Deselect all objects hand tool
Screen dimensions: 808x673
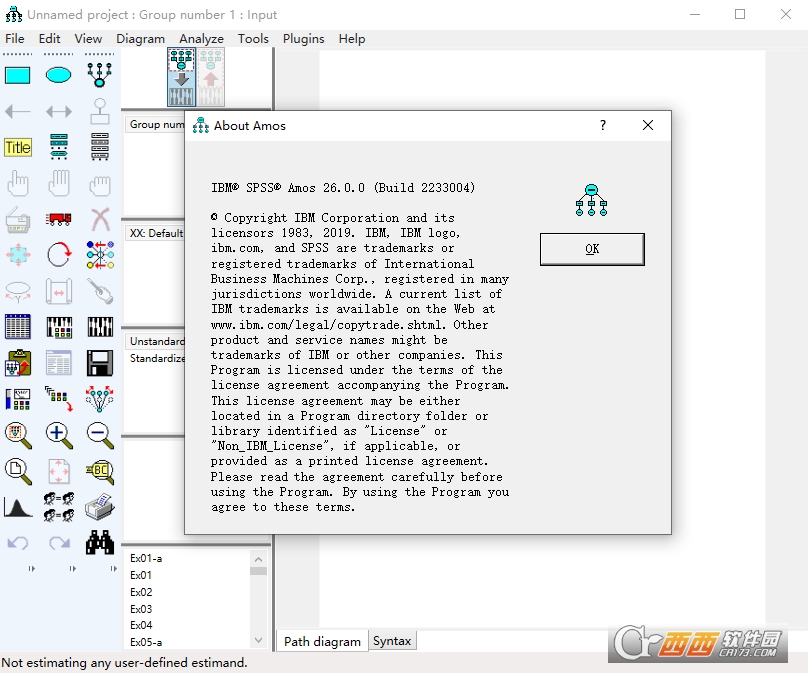click(99, 184)
